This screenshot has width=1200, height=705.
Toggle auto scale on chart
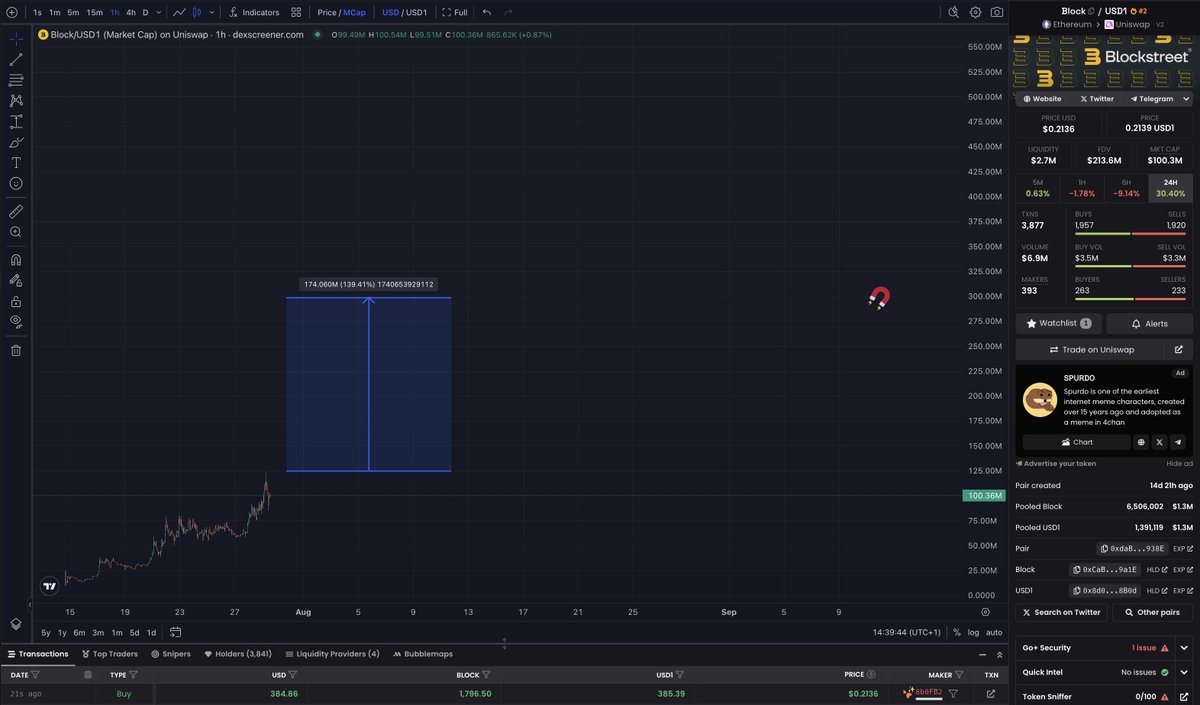[994, 632]
